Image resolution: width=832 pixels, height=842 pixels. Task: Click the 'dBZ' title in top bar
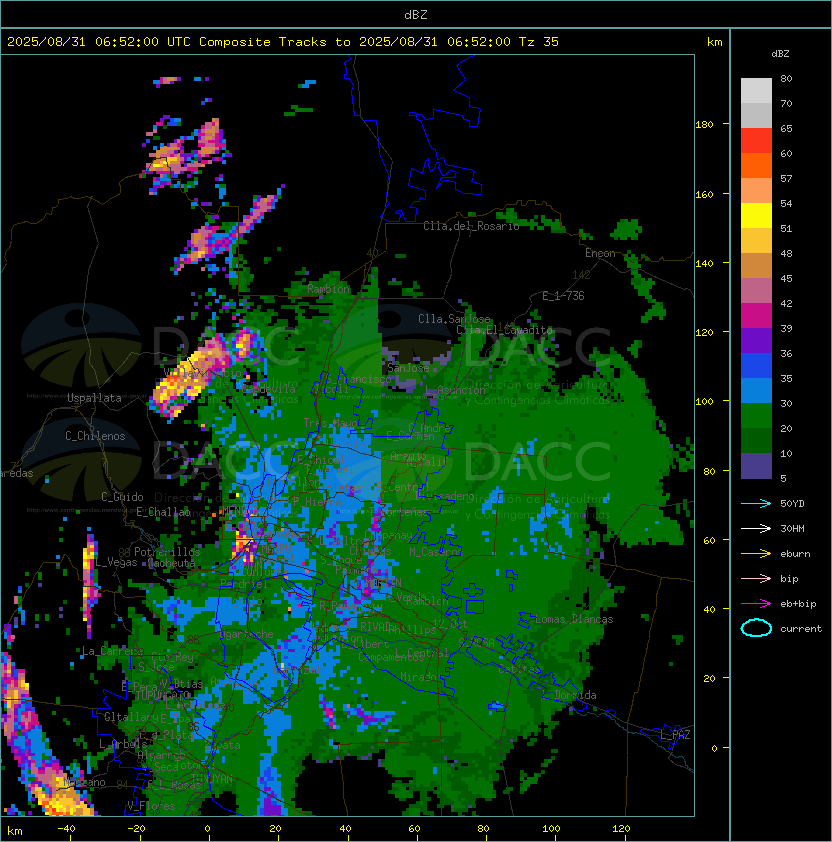(x=416, y=14)
